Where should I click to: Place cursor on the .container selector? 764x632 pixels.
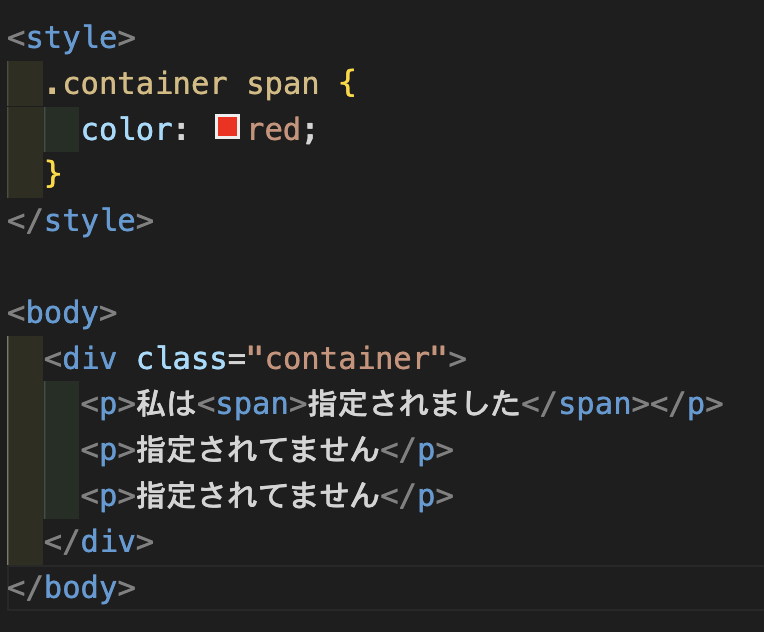[x=136, y=83]
